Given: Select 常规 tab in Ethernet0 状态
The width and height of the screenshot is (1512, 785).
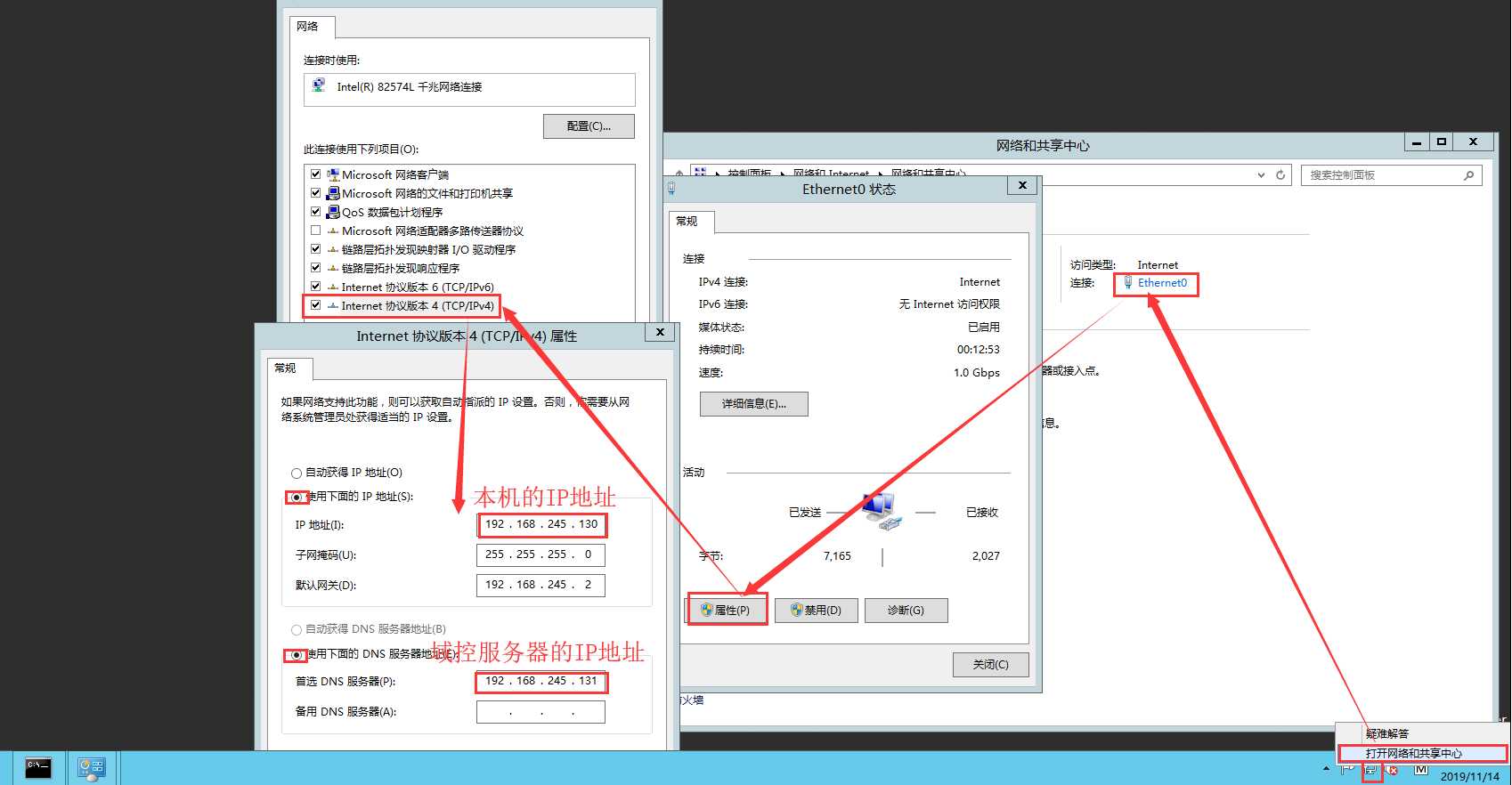Looking at the screenshot, I should click(x=691, y=222).
